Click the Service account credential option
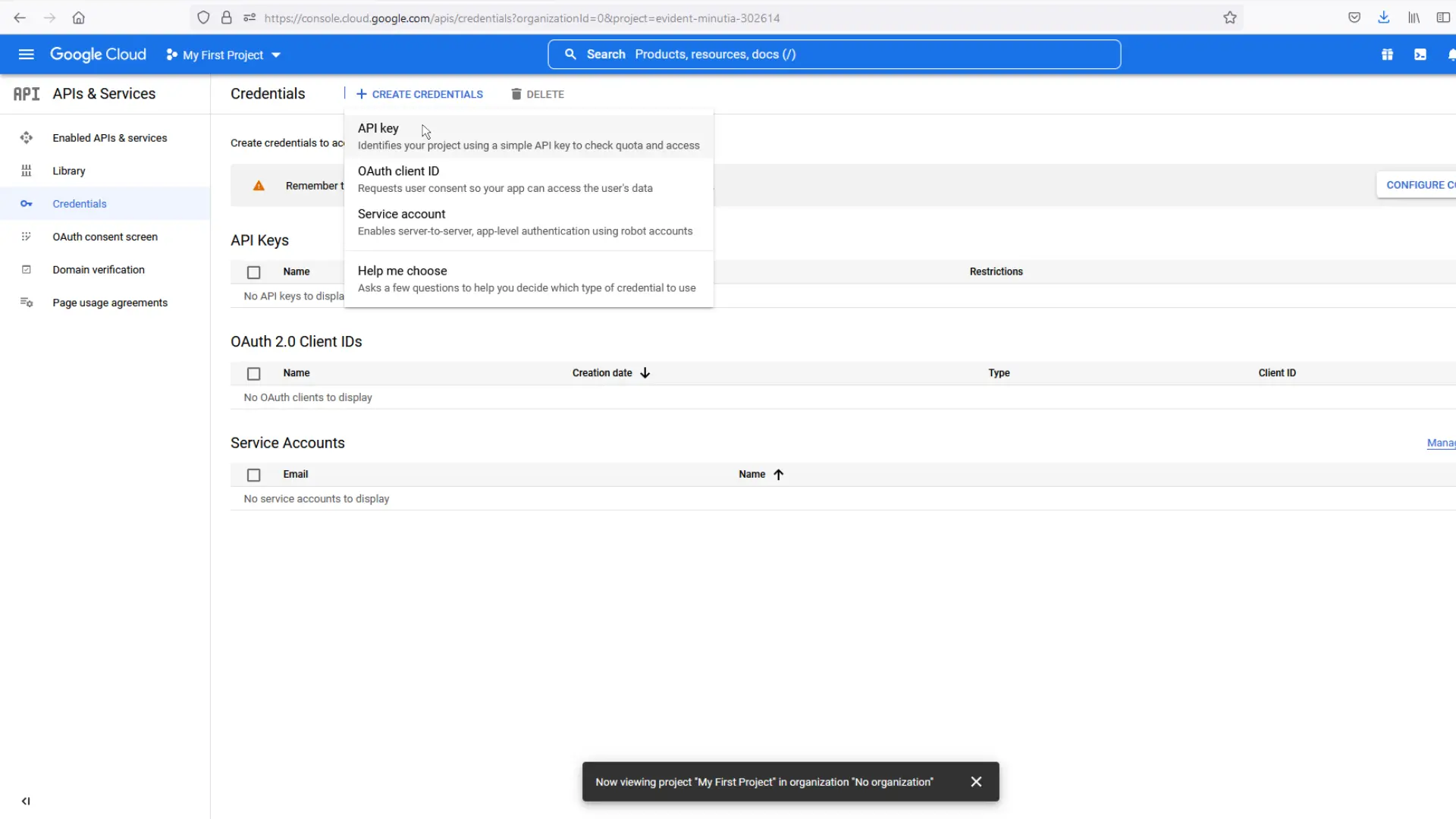Image resolution: width=1456 pixels, height=819 pixels. (401, 213)
